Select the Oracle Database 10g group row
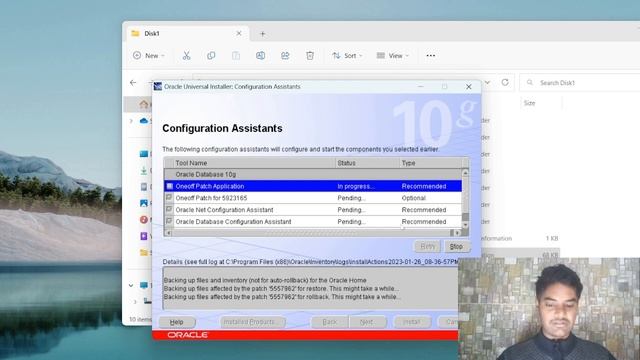This screenshot has height=360, width=640. pyautogui.click(x=313, y=174)
